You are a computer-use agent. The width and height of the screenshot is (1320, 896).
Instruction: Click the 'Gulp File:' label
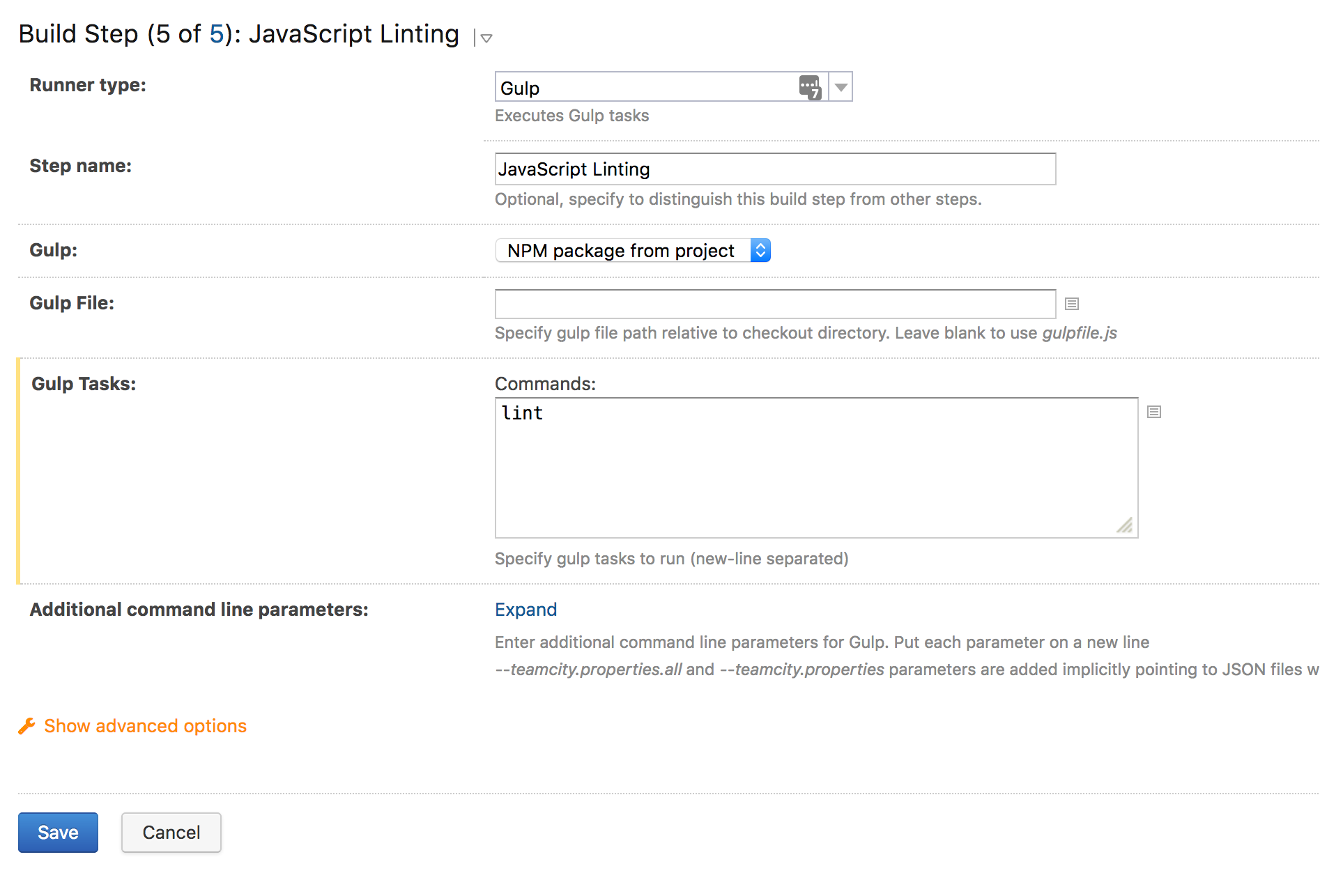[x=72, y=303]
